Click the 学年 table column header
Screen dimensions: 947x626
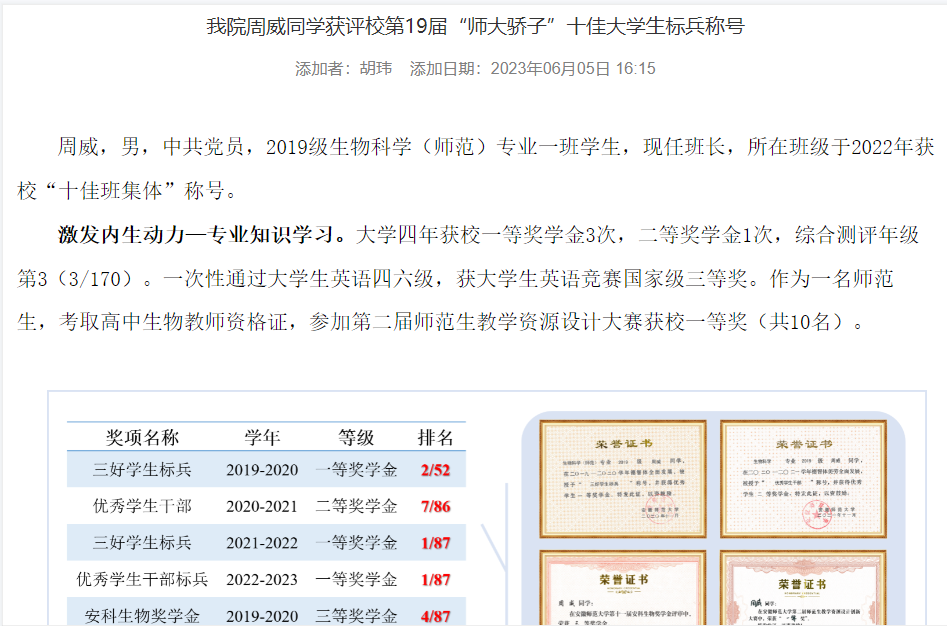pos(262,438)
